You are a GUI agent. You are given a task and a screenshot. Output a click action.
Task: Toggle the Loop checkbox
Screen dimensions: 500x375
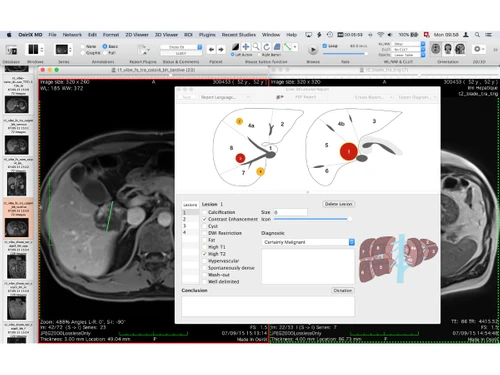click(x=325, y=46)
